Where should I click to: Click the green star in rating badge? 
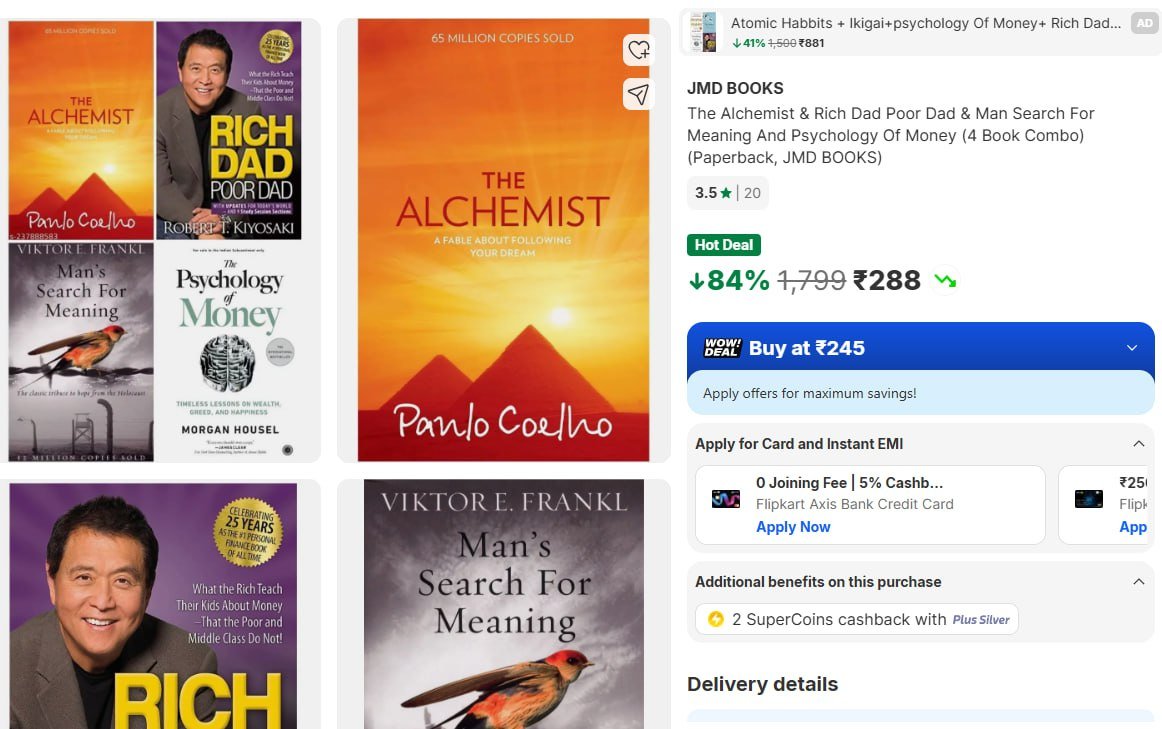pos(726,193)
